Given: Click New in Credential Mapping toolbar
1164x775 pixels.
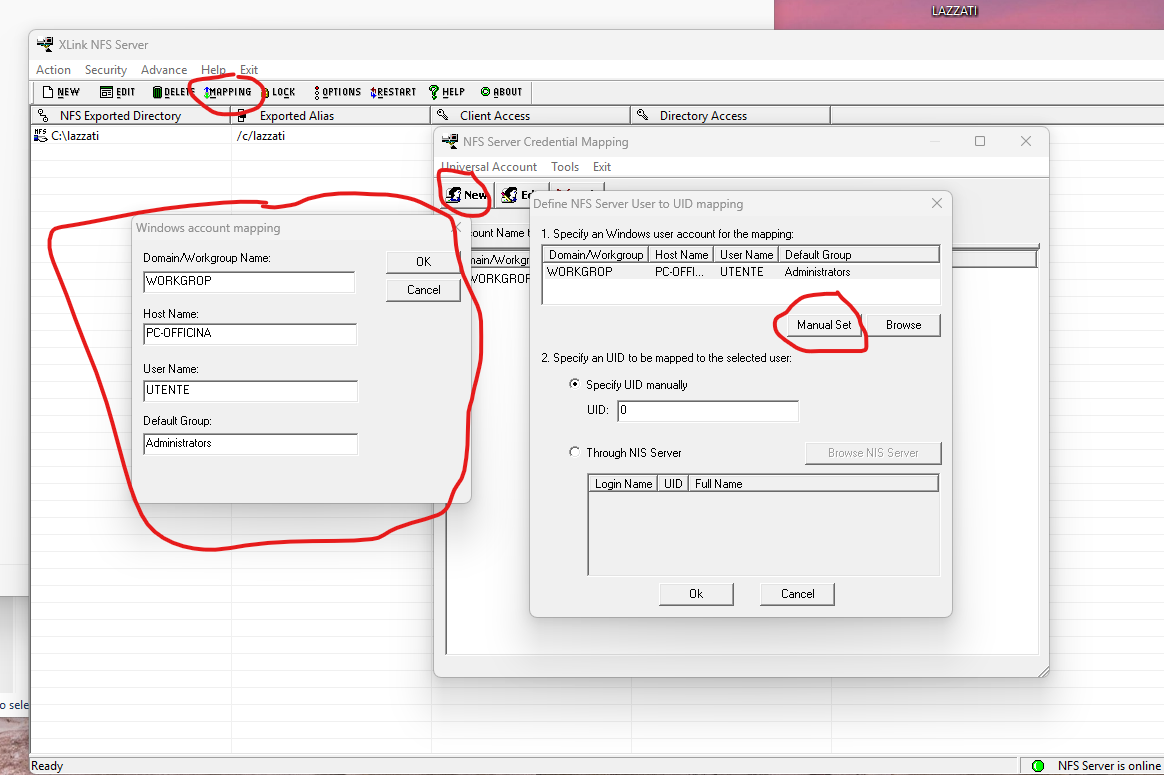Looking at the screenshot, I should coord(467,195).
